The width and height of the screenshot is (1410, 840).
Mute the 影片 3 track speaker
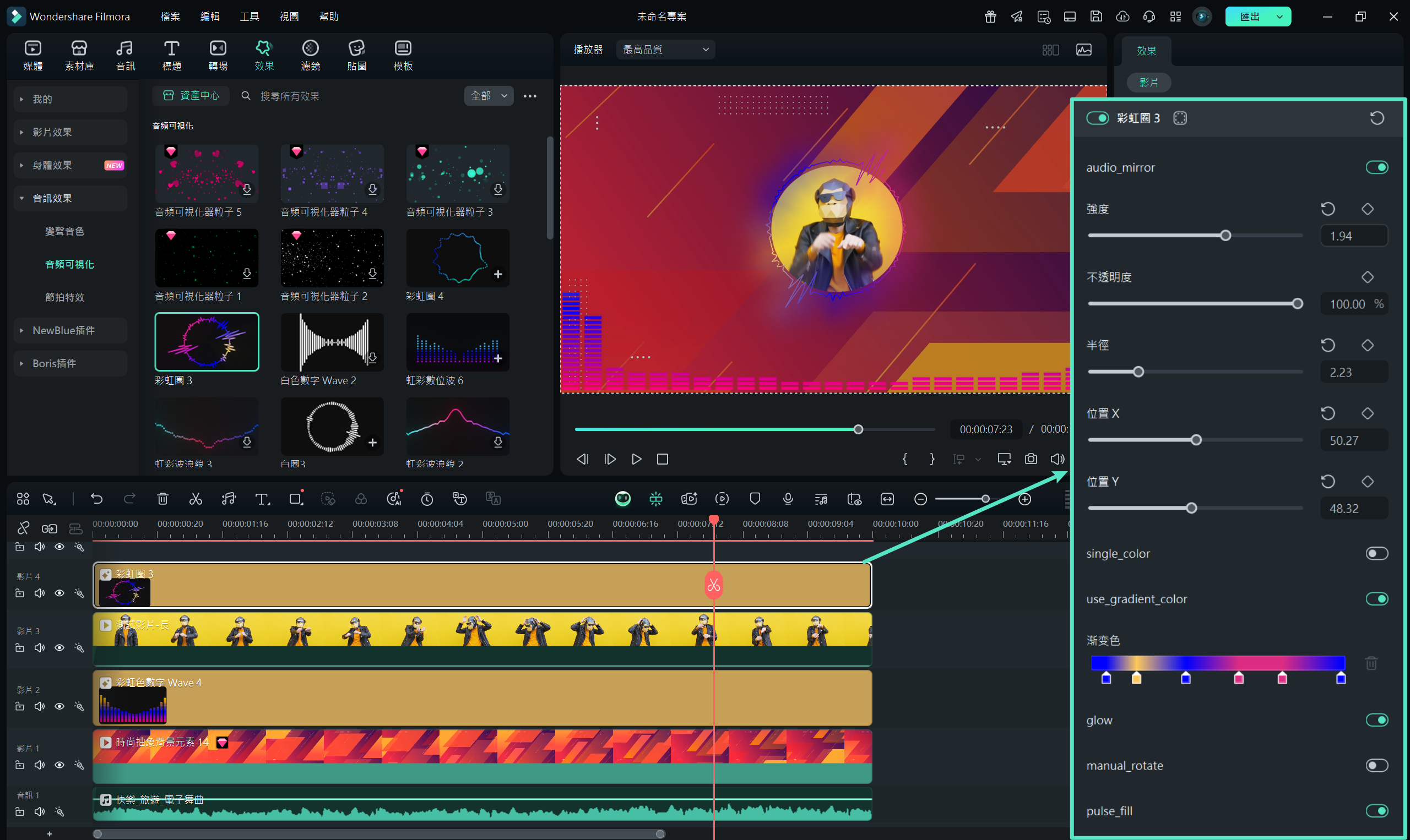tap(40, 647)
